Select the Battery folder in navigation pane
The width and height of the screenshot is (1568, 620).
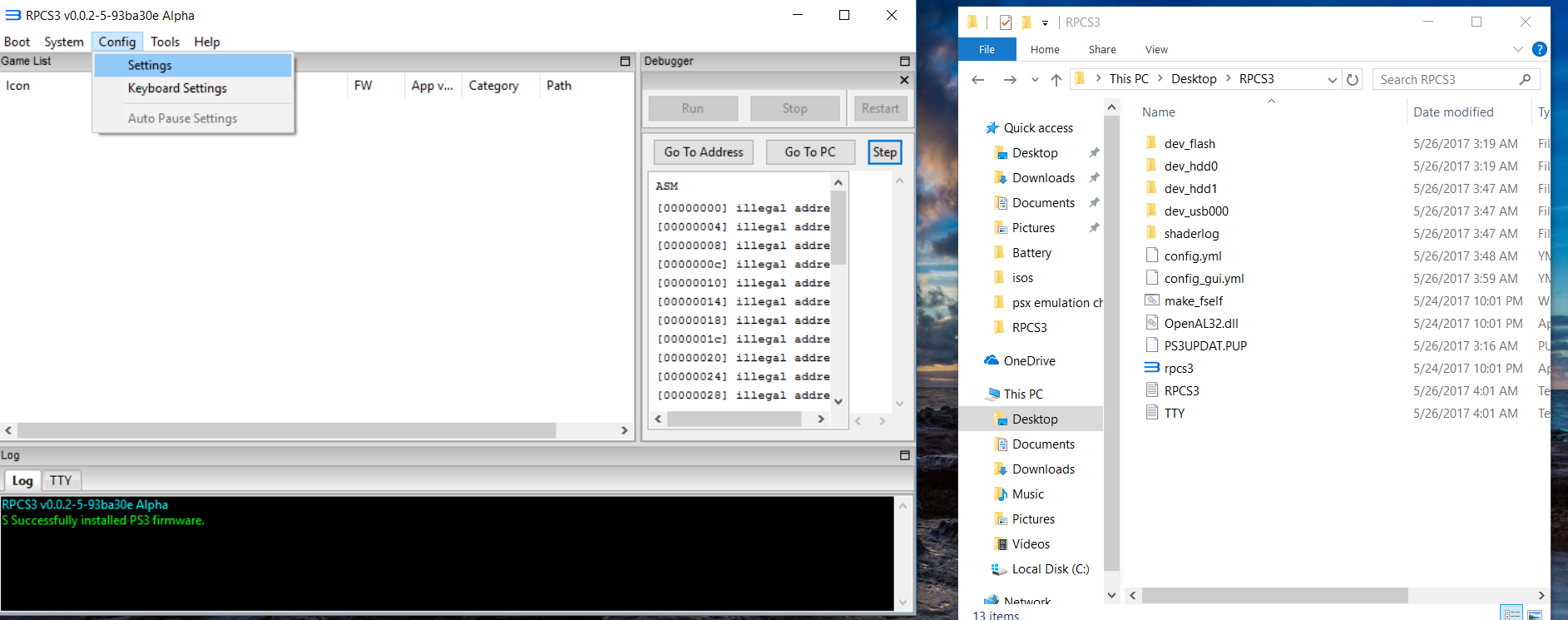(x=1031, y=253)
